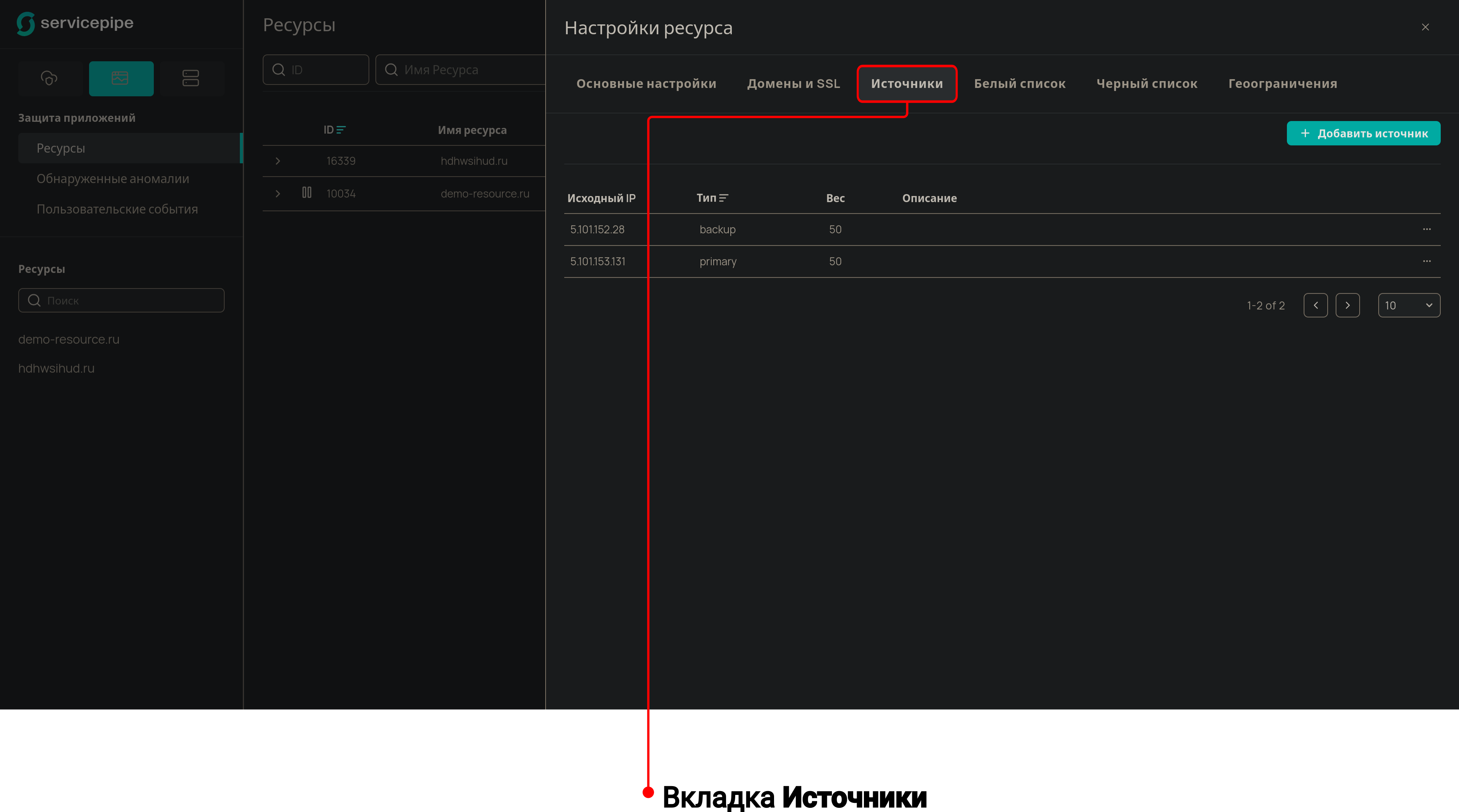1459x812 pixels.
Task: Focus the Имя Ресурса filter field
Action: coord(460,70)
